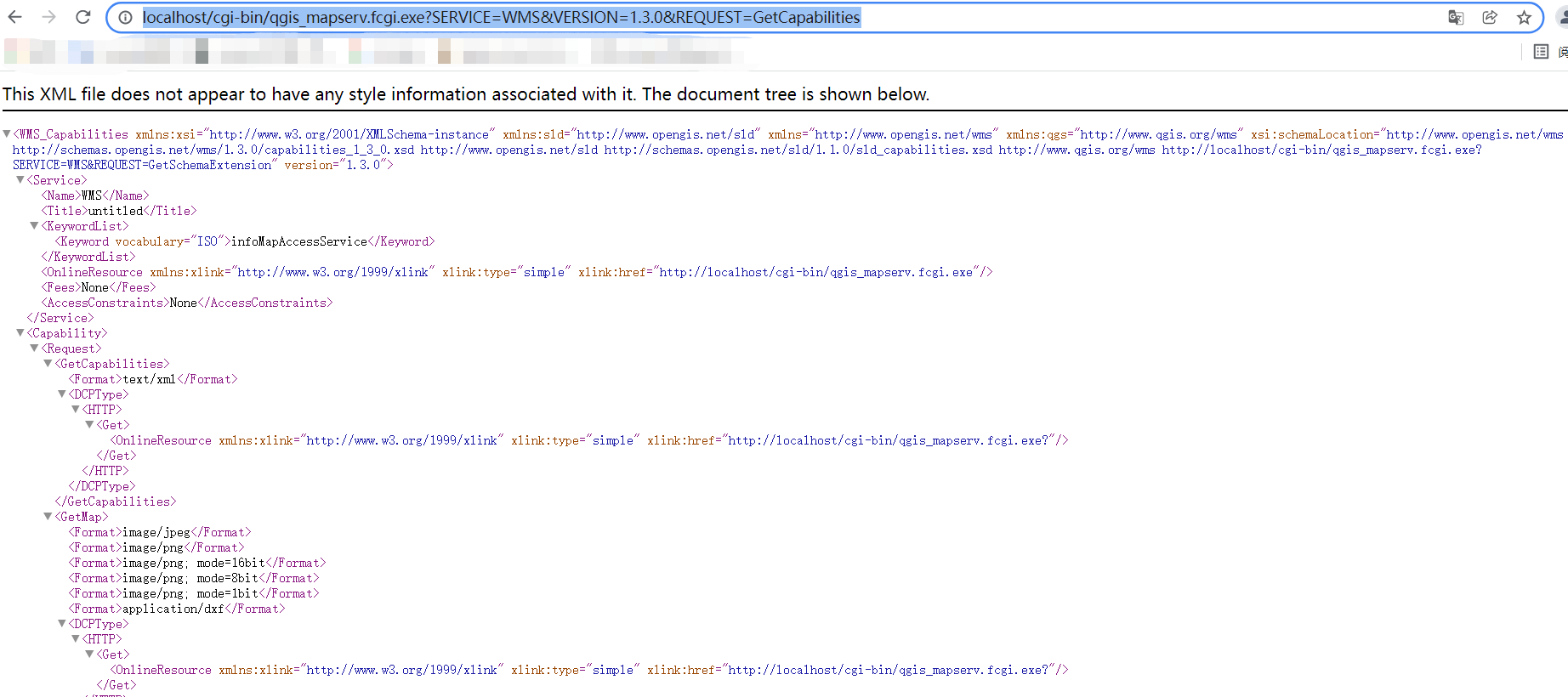This screenshot has height=697, width=1568.
Task: Collapse the GetCapabilities node
Action: [x=48, y=363]
